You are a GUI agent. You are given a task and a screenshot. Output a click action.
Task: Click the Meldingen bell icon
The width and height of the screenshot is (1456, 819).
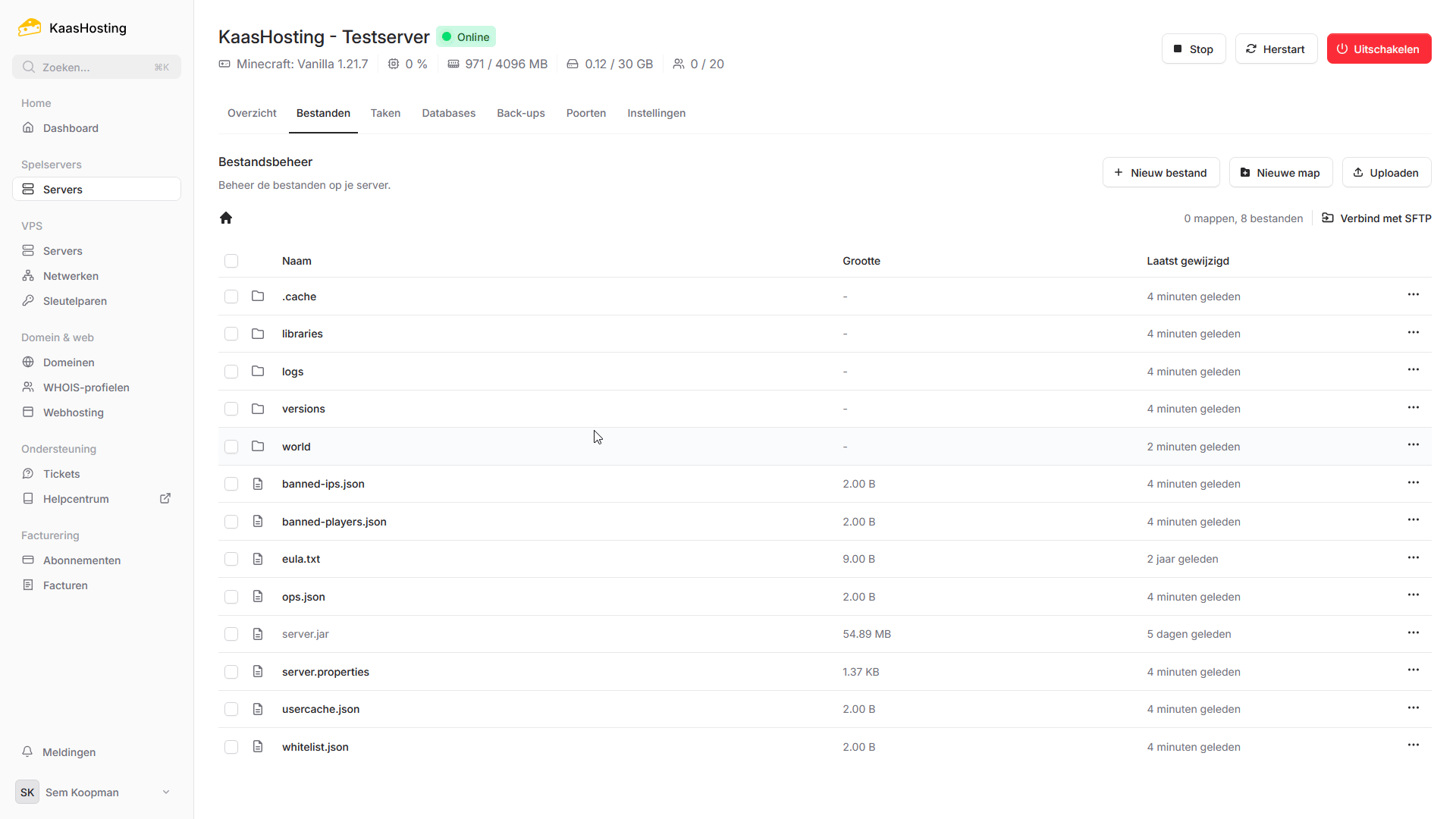coord(27,752)
